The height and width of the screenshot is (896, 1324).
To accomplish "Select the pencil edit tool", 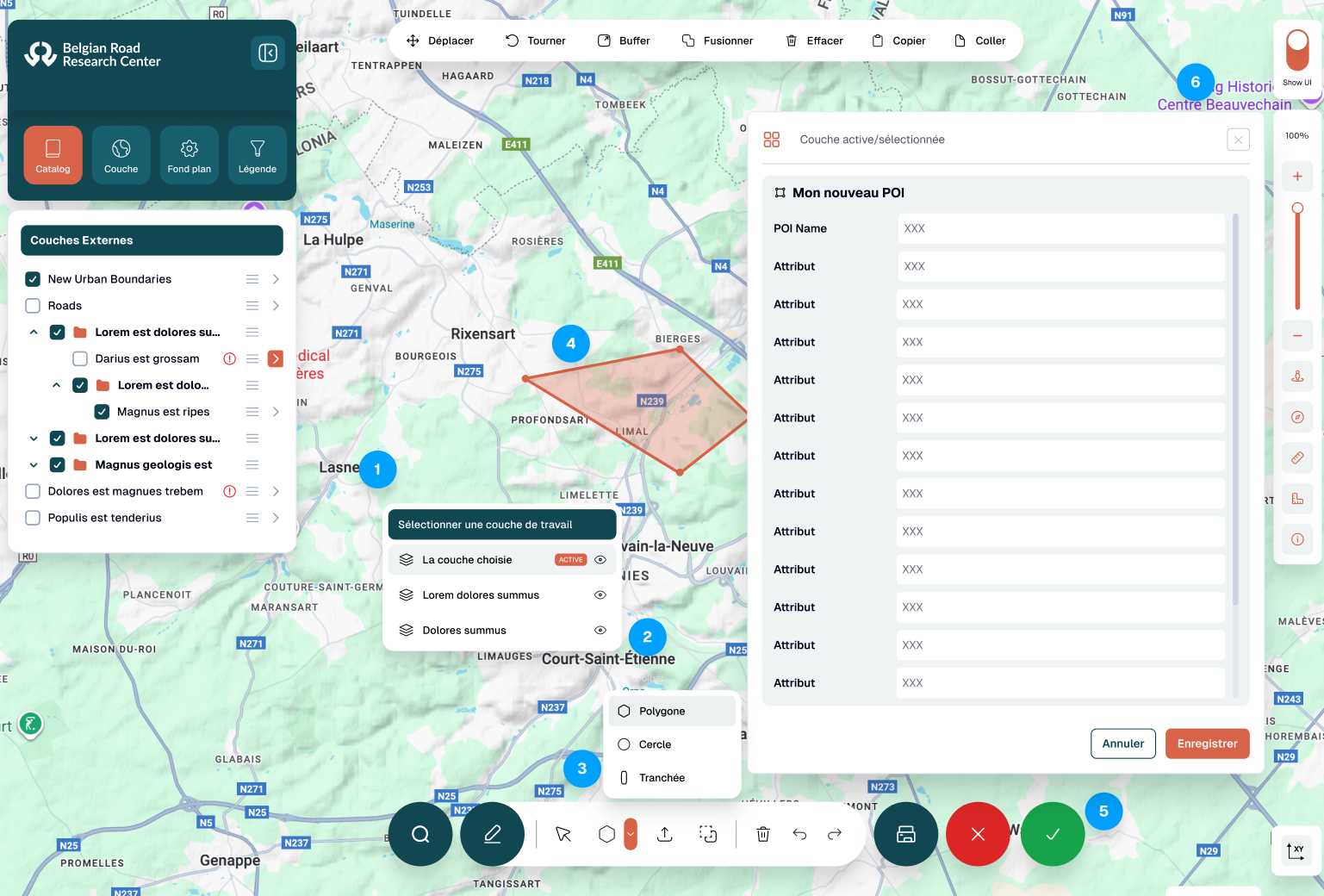I will 492,834.
